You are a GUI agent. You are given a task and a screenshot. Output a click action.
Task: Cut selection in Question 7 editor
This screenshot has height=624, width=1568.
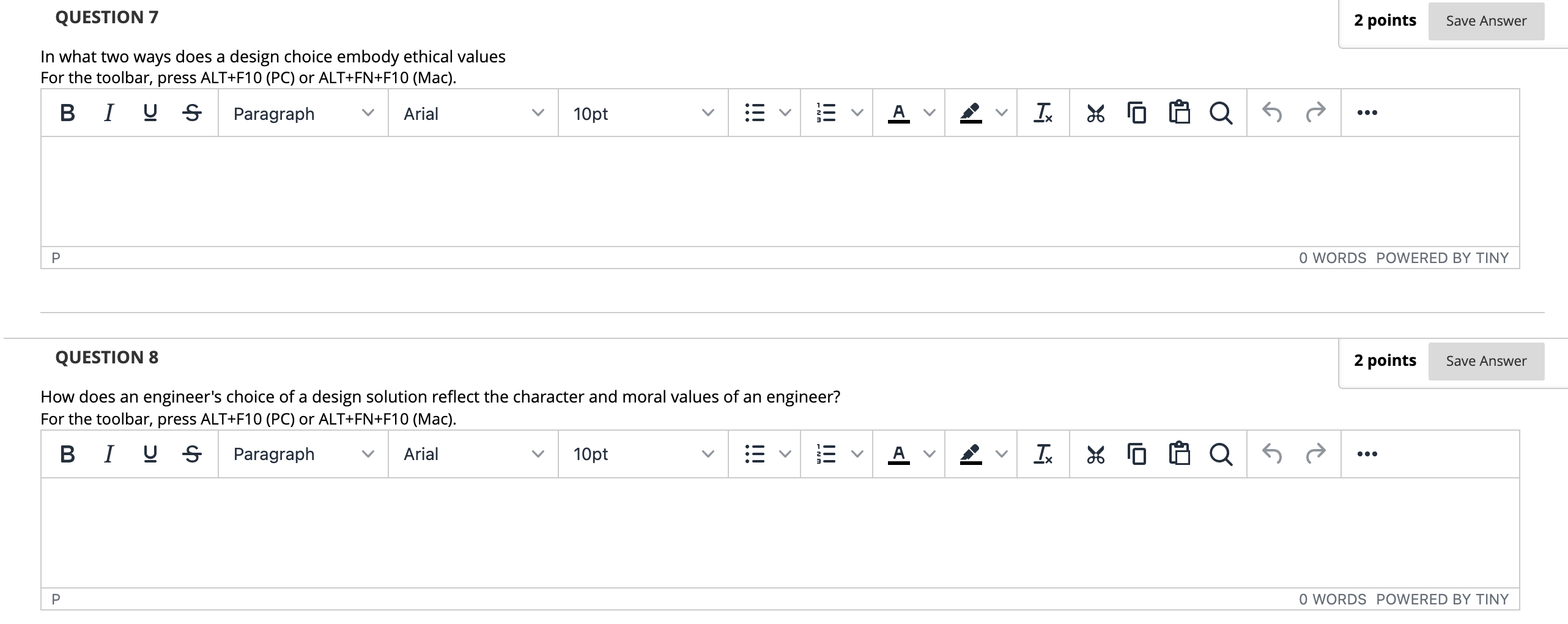tap(1095, 113)
